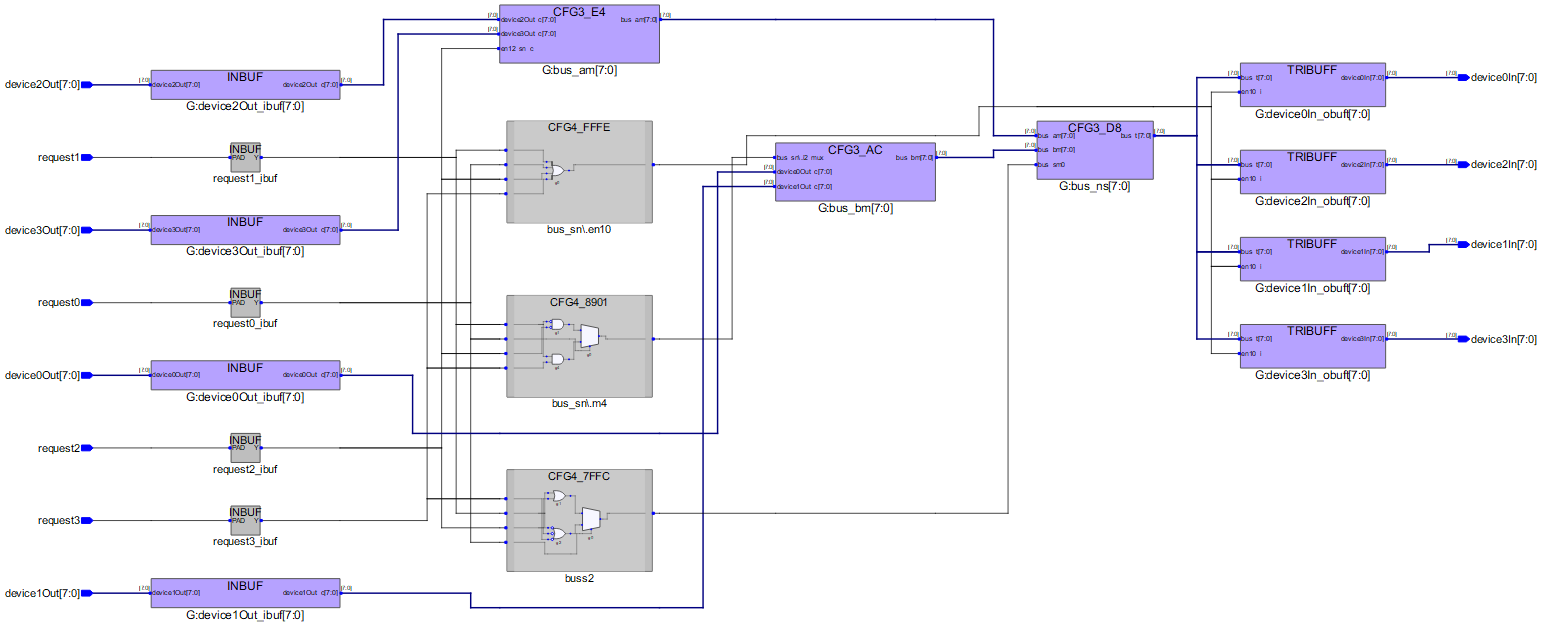1546x631 pixels.
Task: Select the request1_ibuf INBUF block
Action: pyautogui.click(x=245, y=157)
